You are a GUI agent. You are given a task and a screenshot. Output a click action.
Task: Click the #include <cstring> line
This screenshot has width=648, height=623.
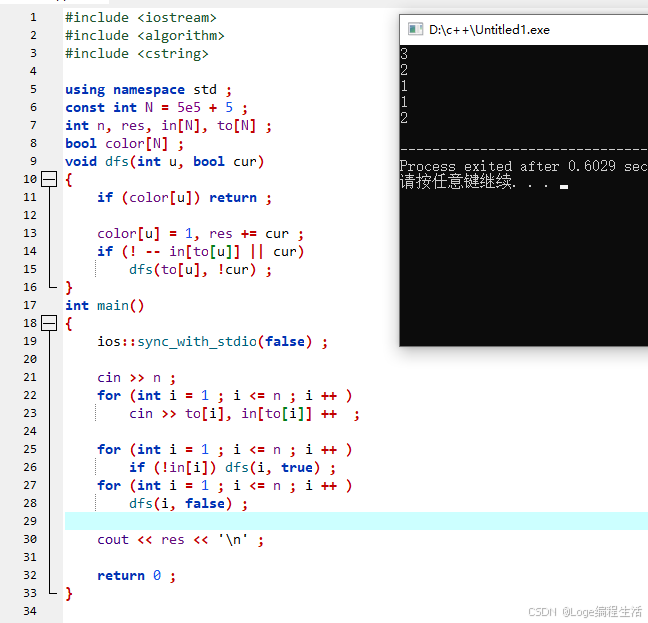[x=137, y=54]
